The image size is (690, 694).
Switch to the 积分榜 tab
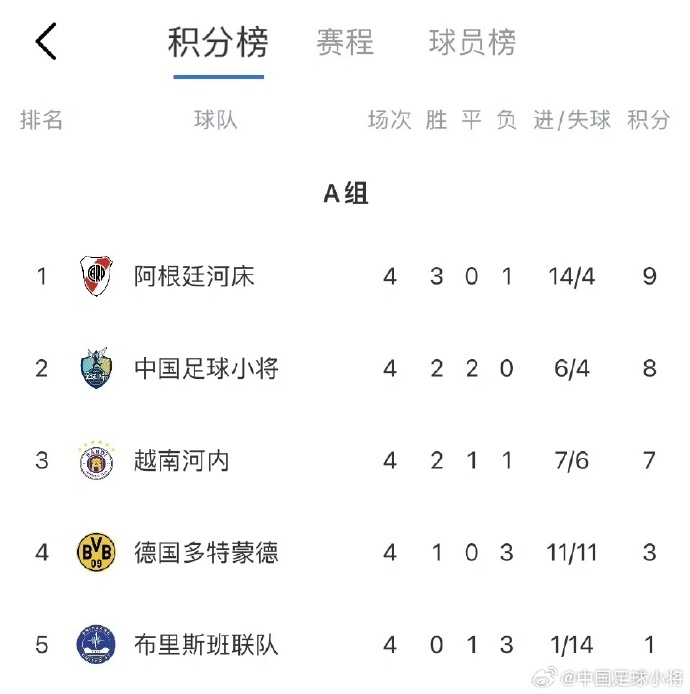(x=218, y=43)
